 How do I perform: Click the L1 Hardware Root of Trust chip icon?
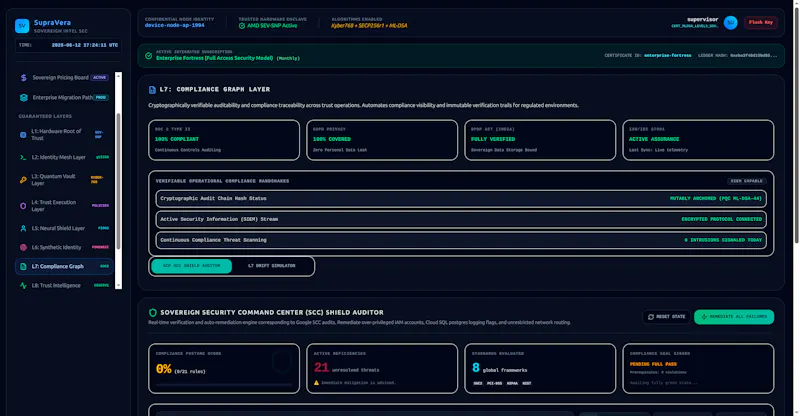click(23, 135)
